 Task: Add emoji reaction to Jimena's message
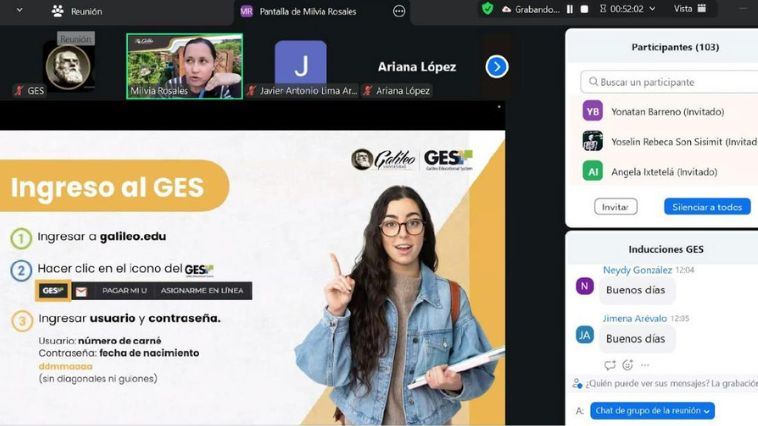[628, 365]
